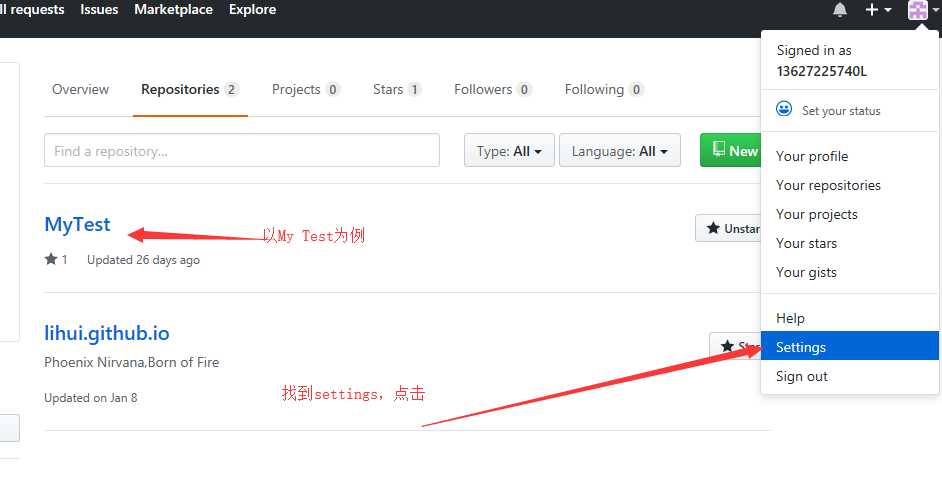This screenshot has height=485, width=942.
Task: Click the username 13627225740L
Action: coord(821,71)
